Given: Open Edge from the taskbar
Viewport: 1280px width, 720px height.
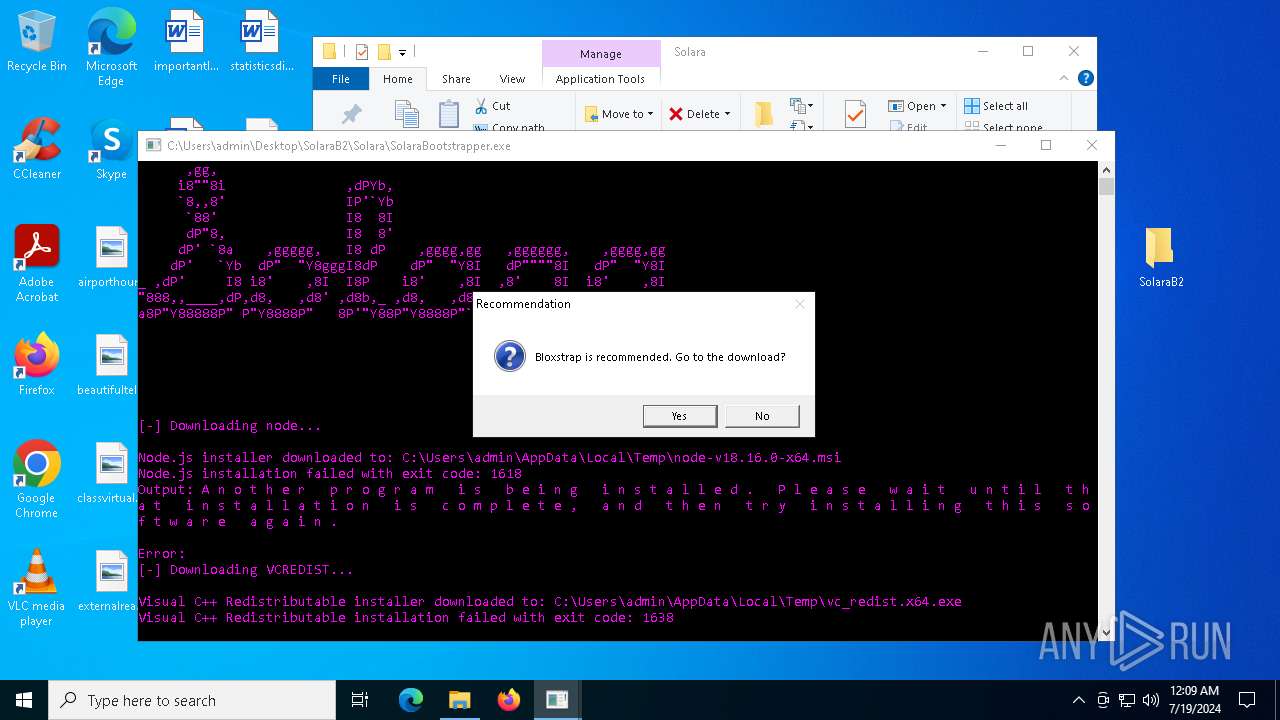Looking at the screenshot, I should [411, 700].
